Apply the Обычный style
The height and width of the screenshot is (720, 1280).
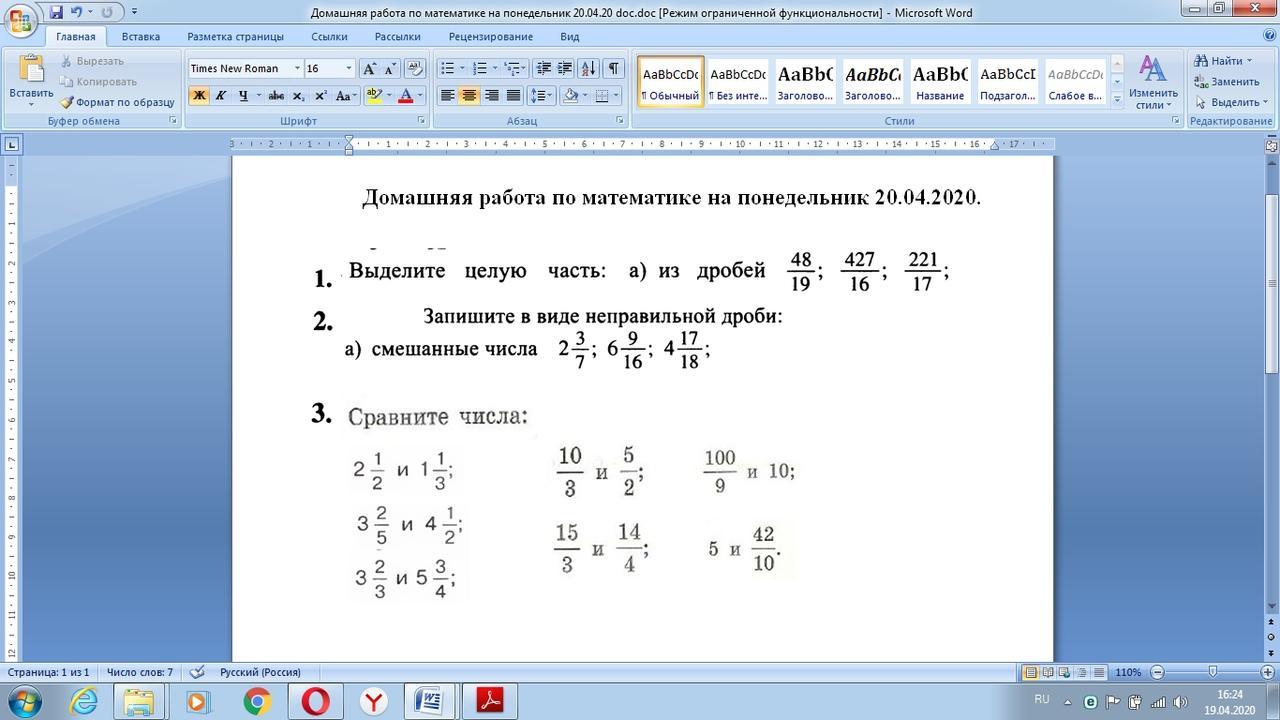(671, 81)
